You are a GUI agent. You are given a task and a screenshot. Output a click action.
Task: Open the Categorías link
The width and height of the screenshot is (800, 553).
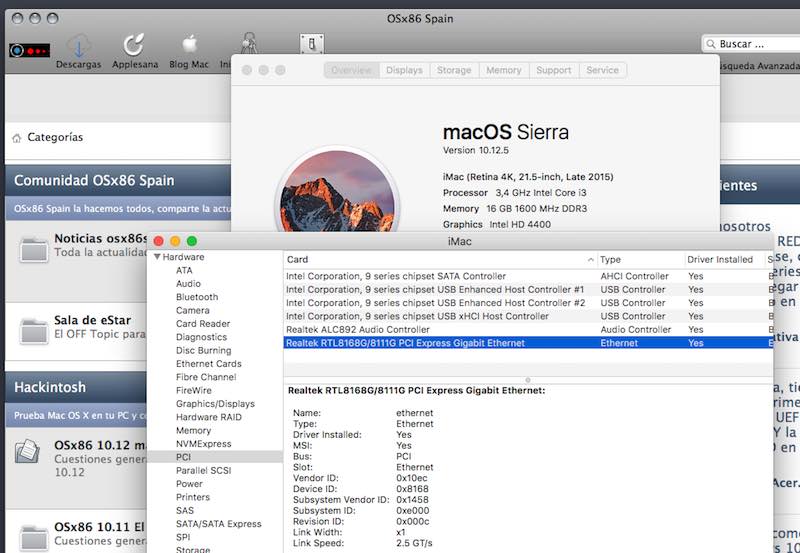click(x=55, y=137)
